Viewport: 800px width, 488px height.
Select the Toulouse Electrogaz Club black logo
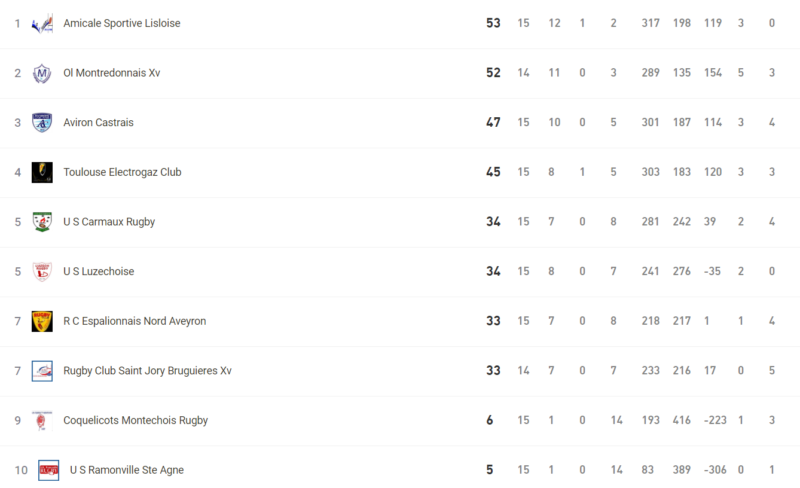(x=42, y=172)
